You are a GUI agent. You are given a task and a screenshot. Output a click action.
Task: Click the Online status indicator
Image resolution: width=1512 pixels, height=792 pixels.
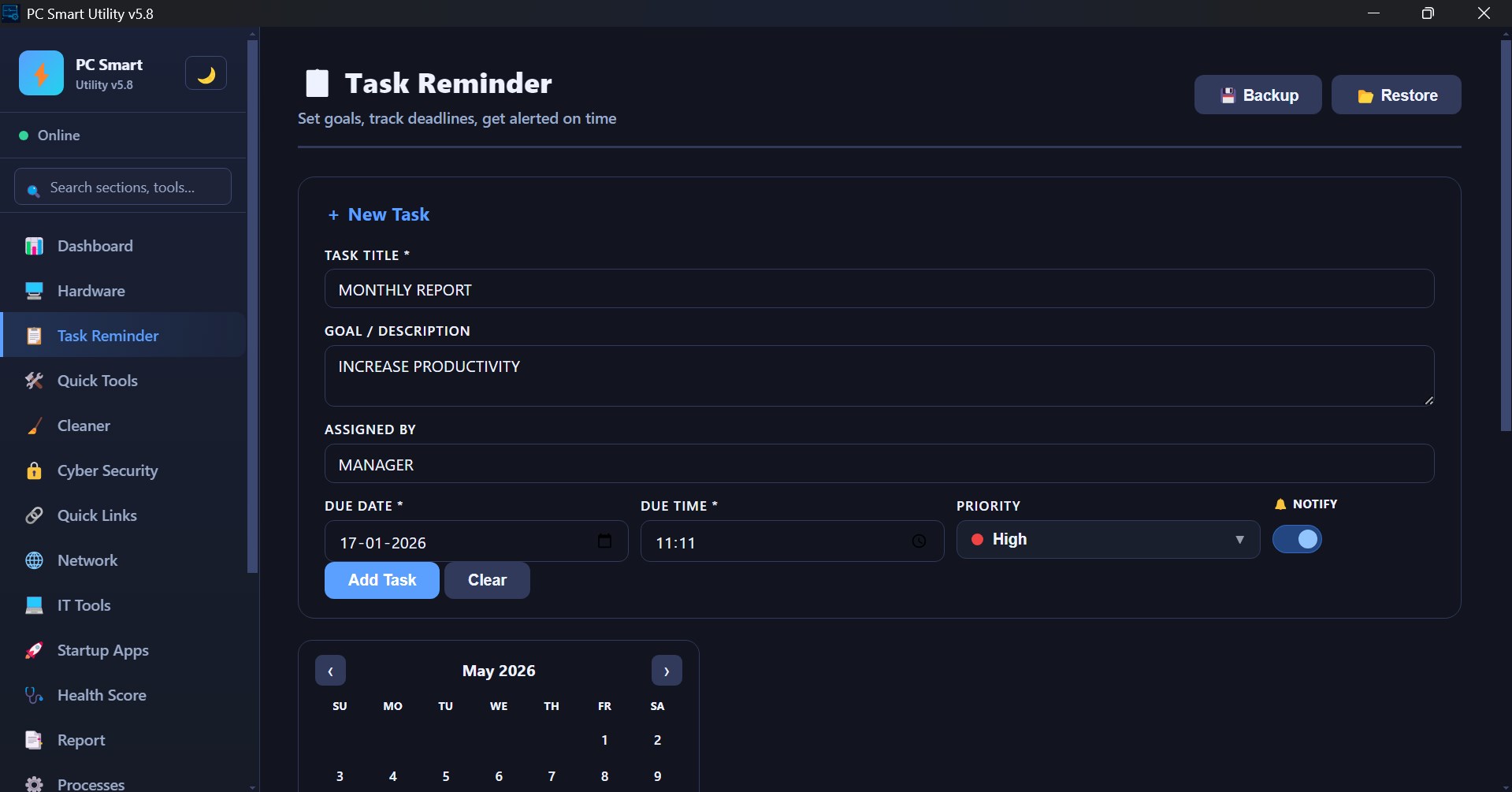pyautogui.click(x=50, y=136)
